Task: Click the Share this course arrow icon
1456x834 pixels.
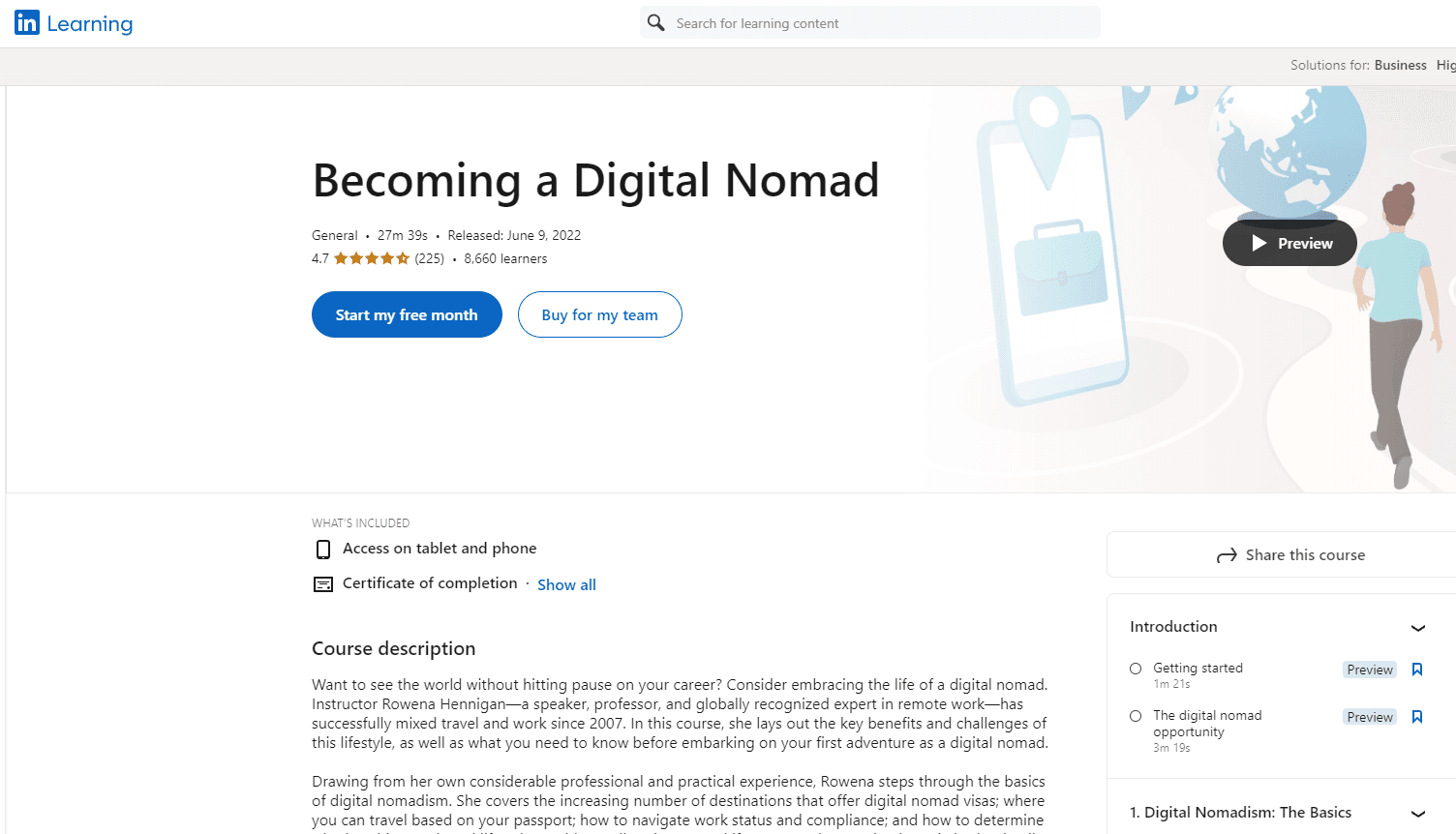Action: click(1227, 555)
